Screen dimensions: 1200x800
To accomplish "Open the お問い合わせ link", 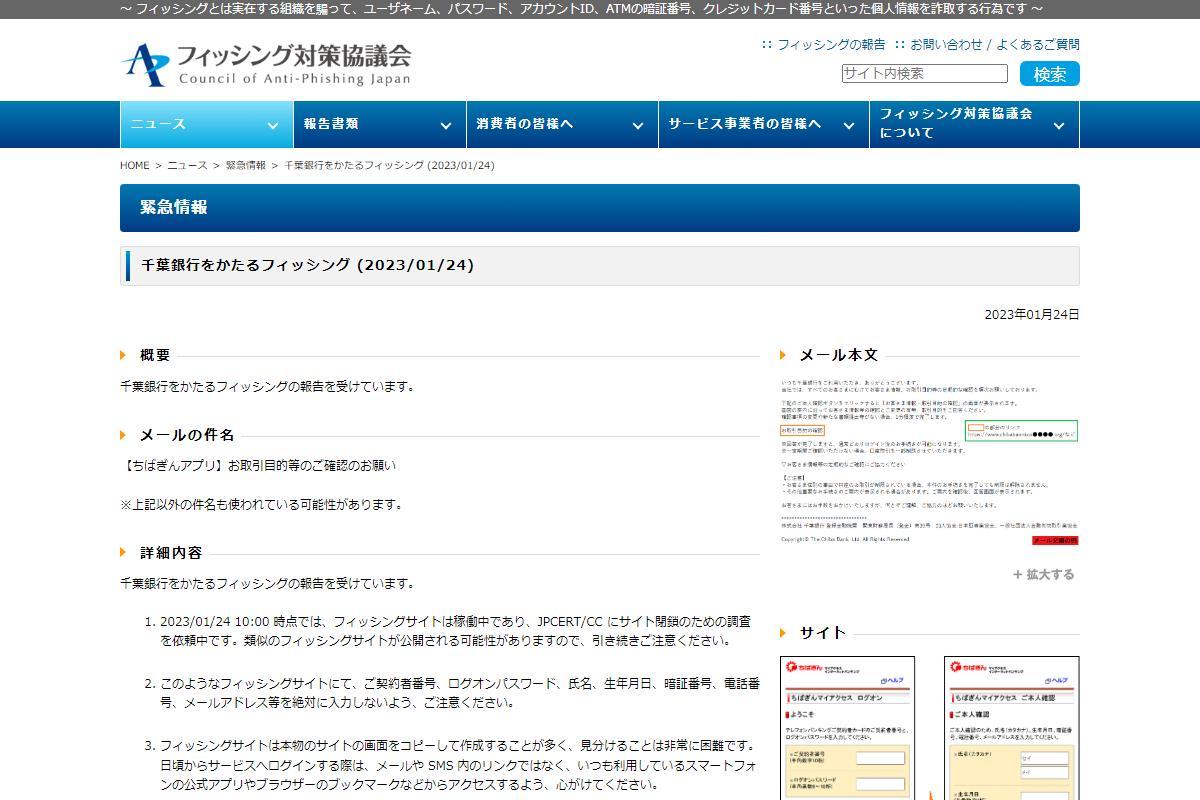I will [x=946, y=44].
